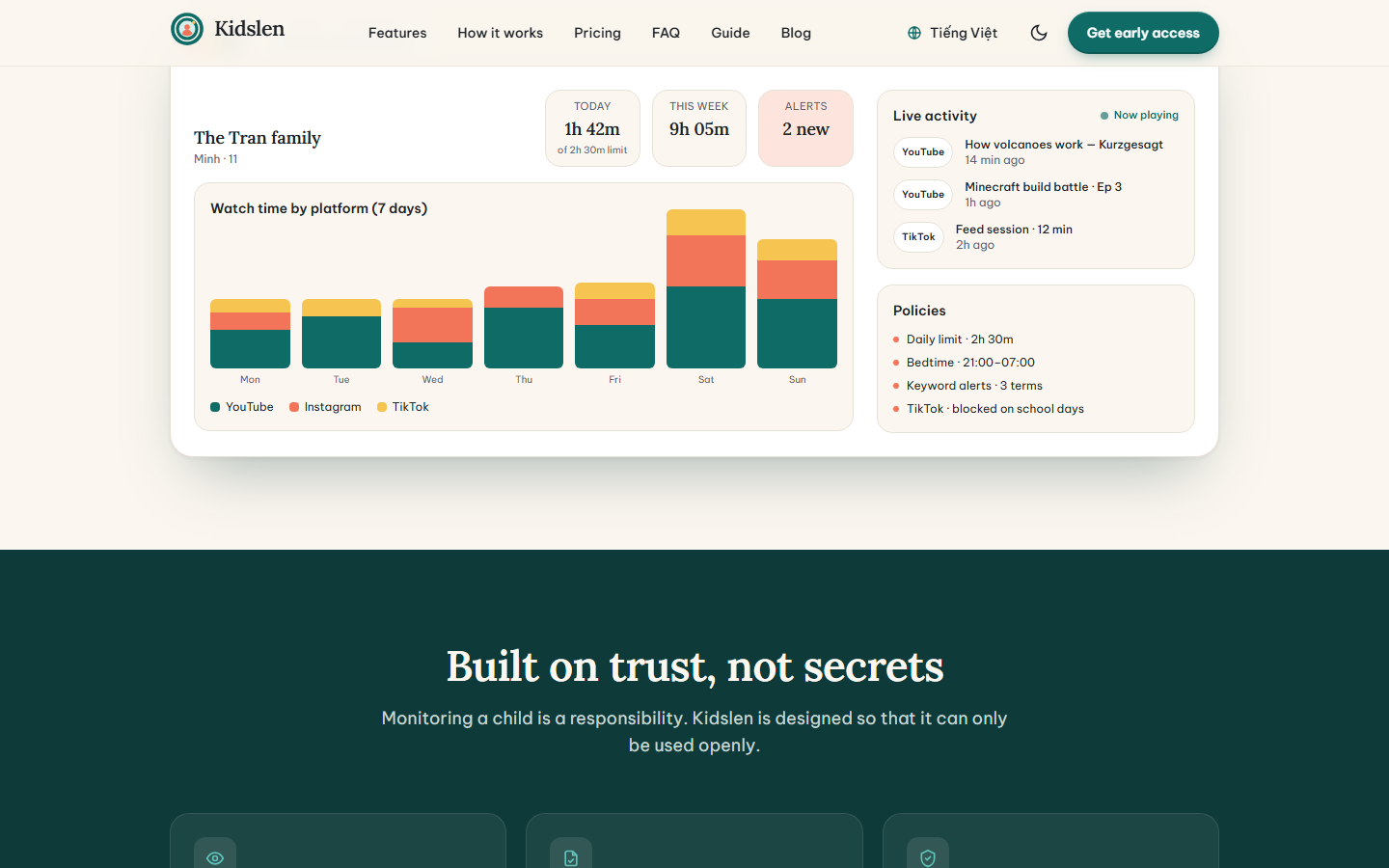Switch language to Tiếng Việt

(x=952, y=33)
